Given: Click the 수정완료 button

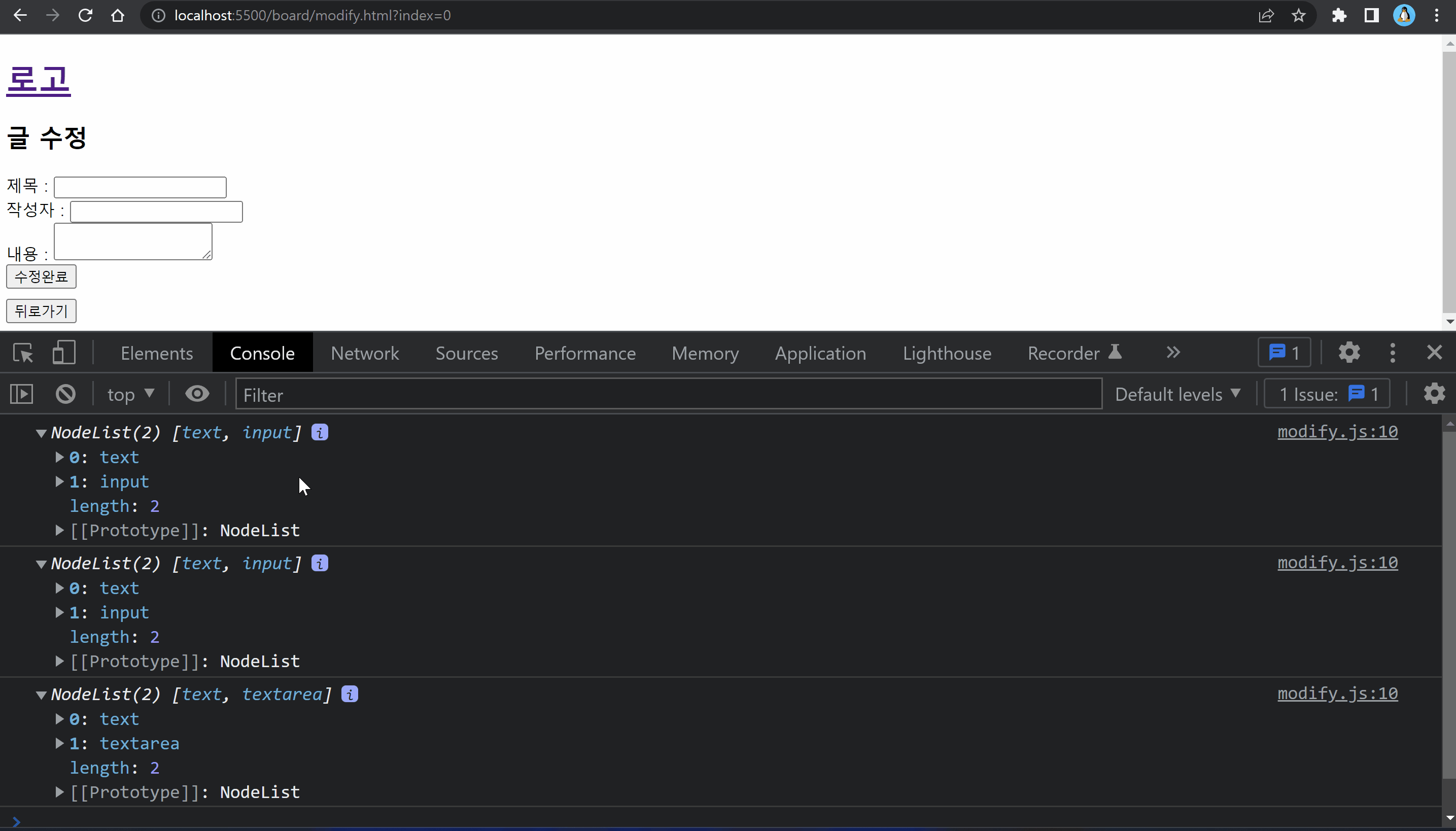Looking at the screenshot, I should 41,277.
